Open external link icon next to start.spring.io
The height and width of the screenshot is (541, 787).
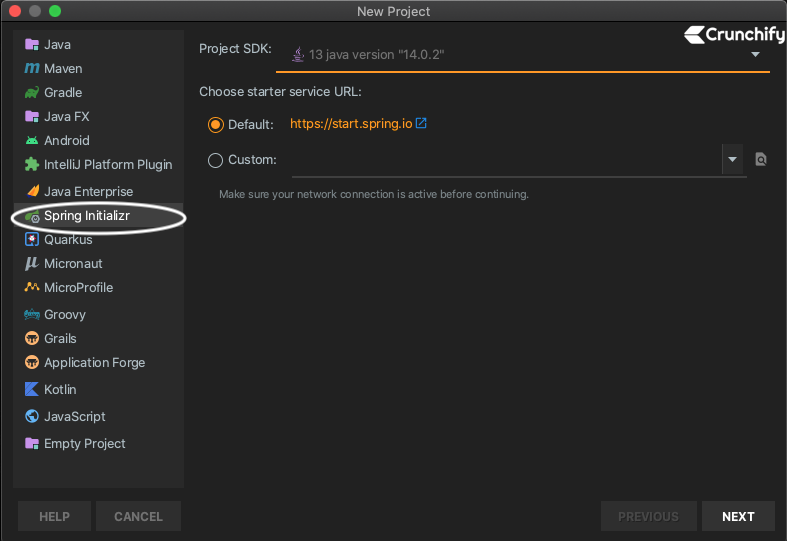coord(421,123)
